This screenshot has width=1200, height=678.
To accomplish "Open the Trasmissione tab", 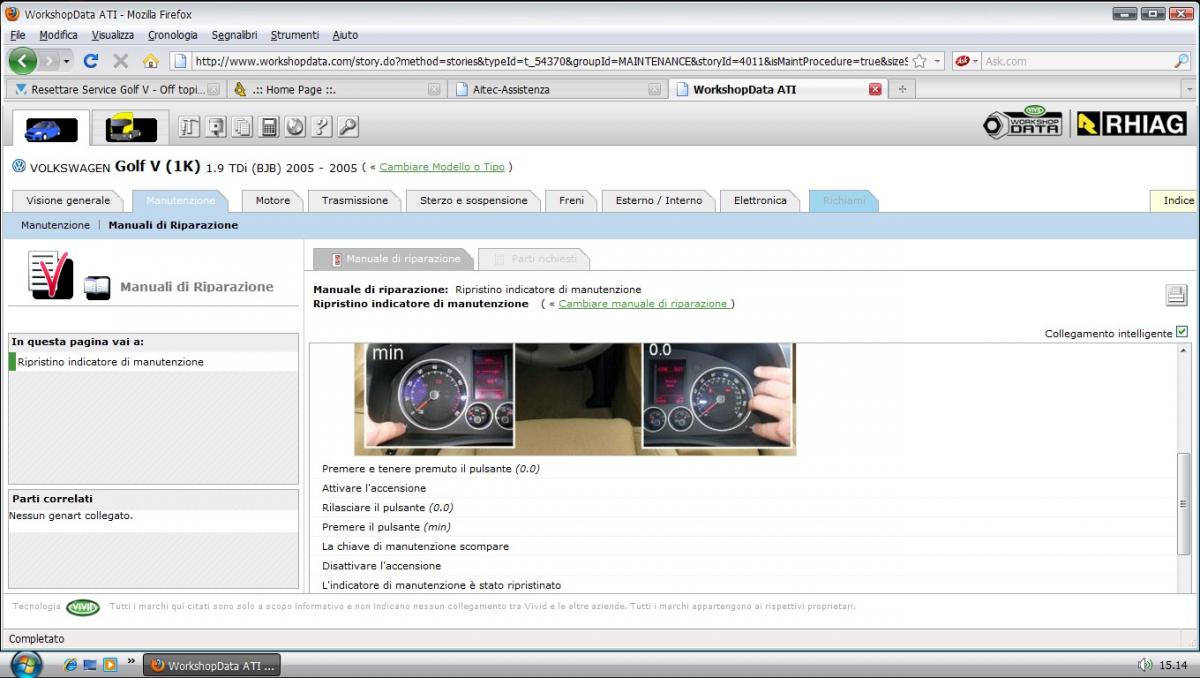I will (x=355, y=200).
